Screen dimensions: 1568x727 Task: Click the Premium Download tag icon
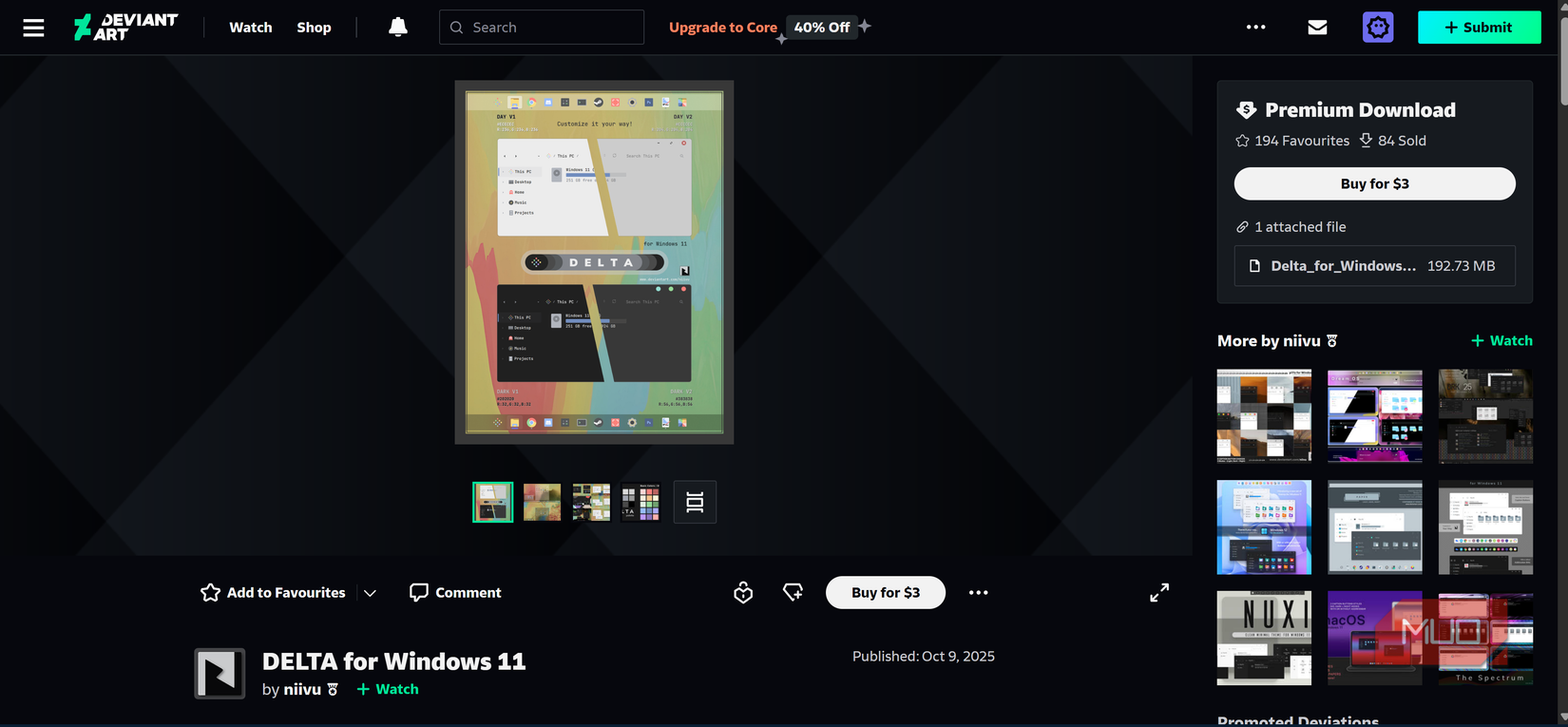coord(1246,110)
